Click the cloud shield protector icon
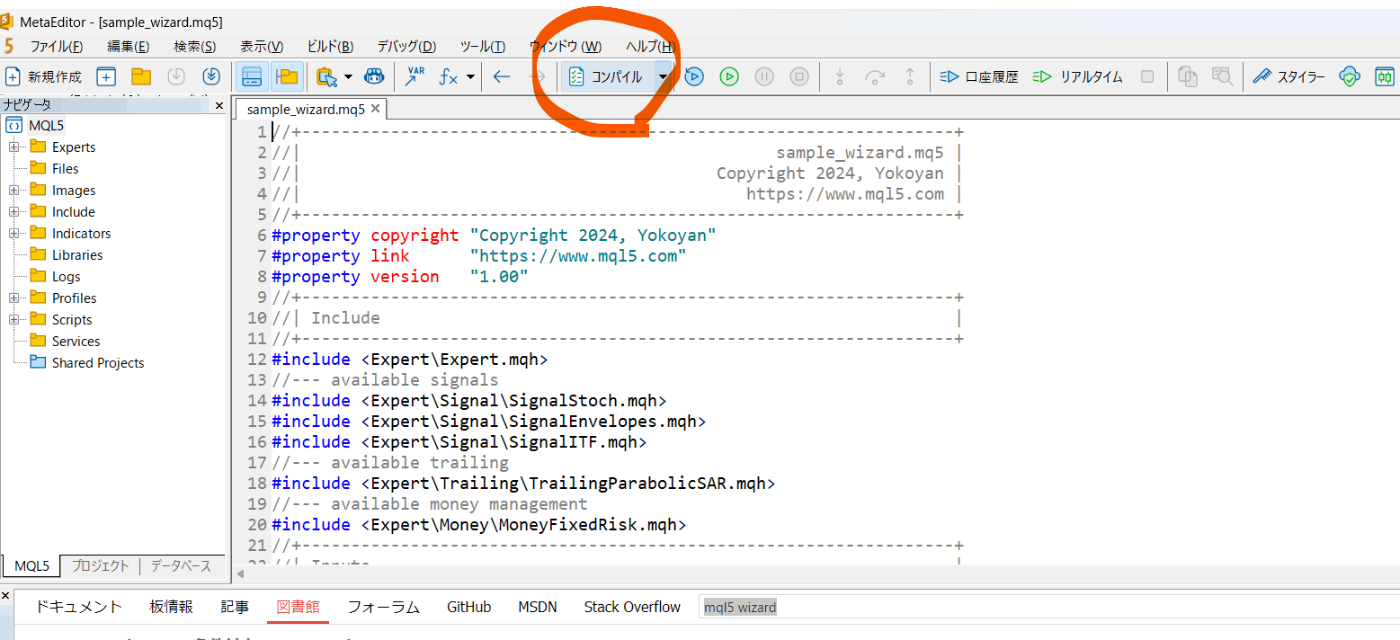 pos(1350,76)
